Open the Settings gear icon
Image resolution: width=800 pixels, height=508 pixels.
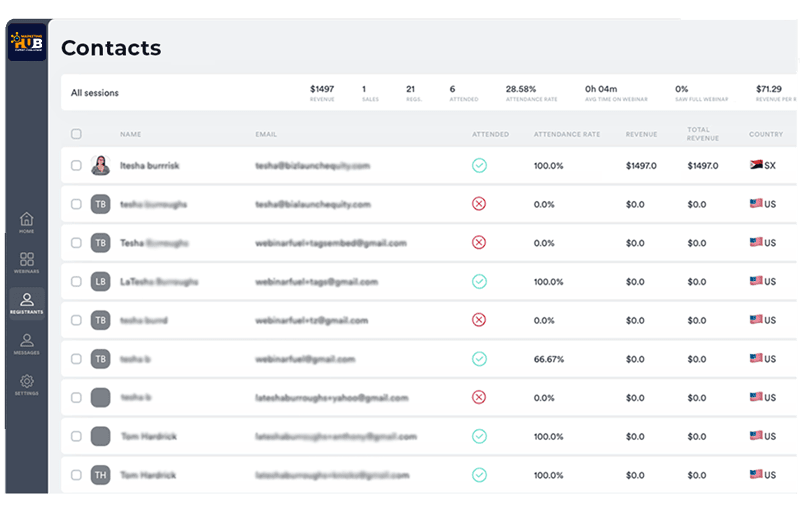pyautogui.click(x=27, y=384)
